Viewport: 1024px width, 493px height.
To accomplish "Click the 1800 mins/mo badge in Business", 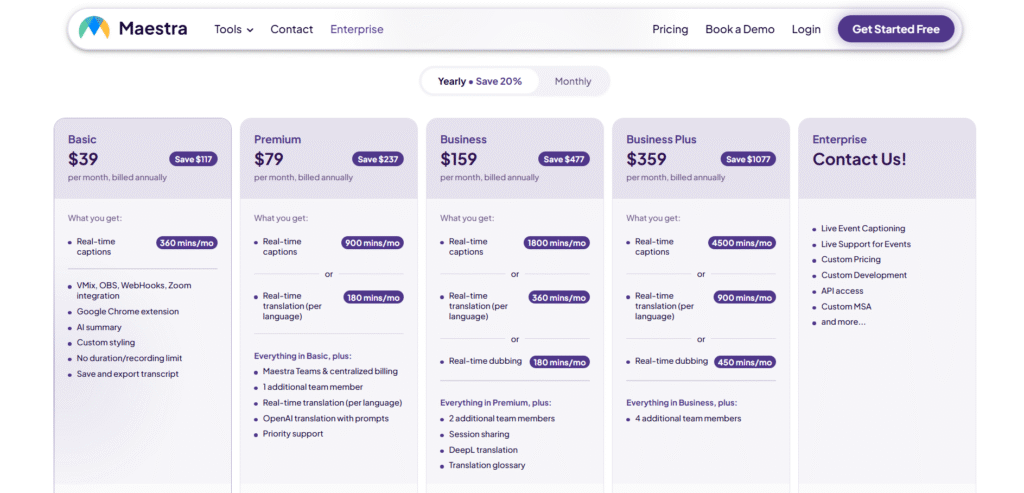I will [x=556, y=243].
